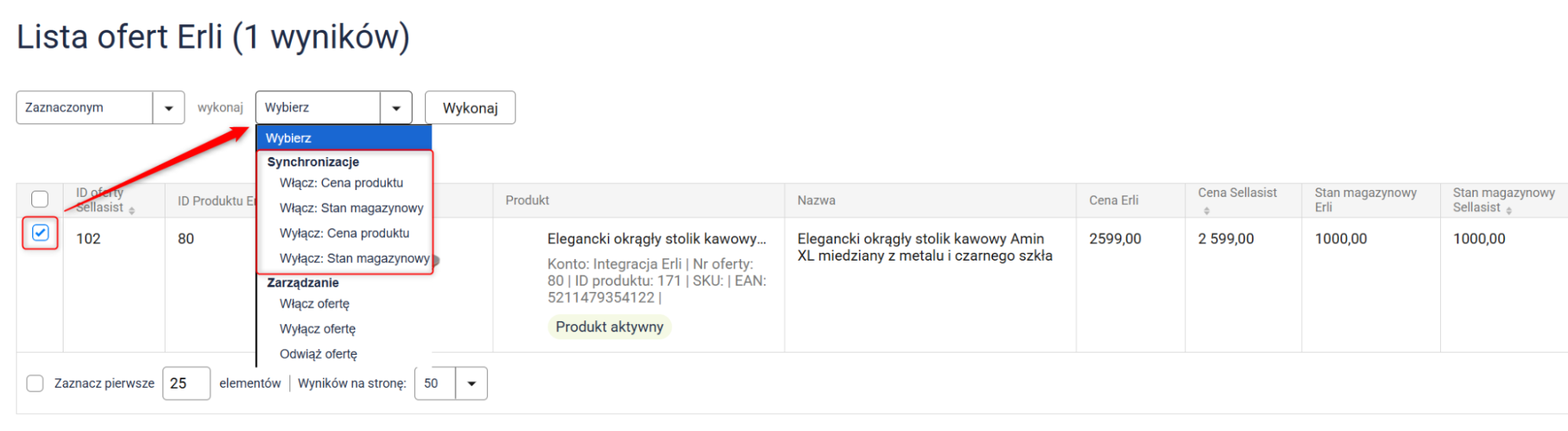Open the Elegancki okrągły stolik kawowy product link
The image size is (1568, 431).
pyautogui.click(x=657, y=239)
